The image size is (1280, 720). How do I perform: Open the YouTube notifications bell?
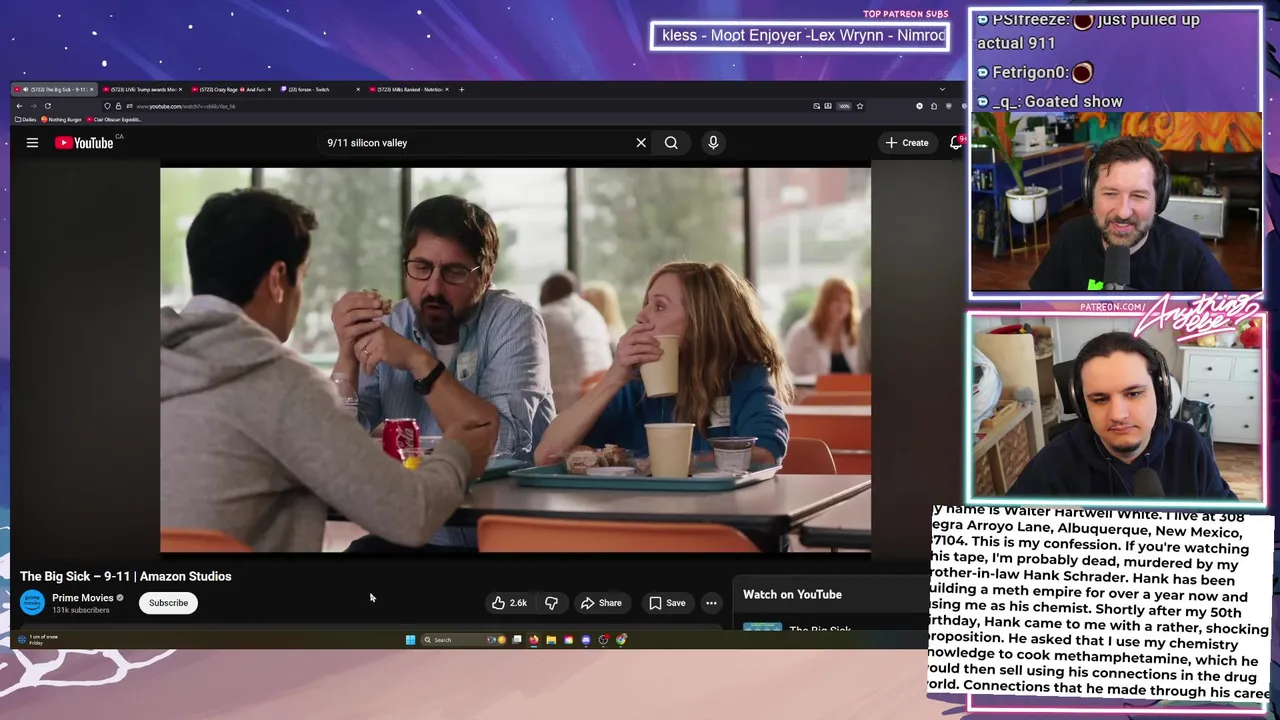(x=956, y=143)
